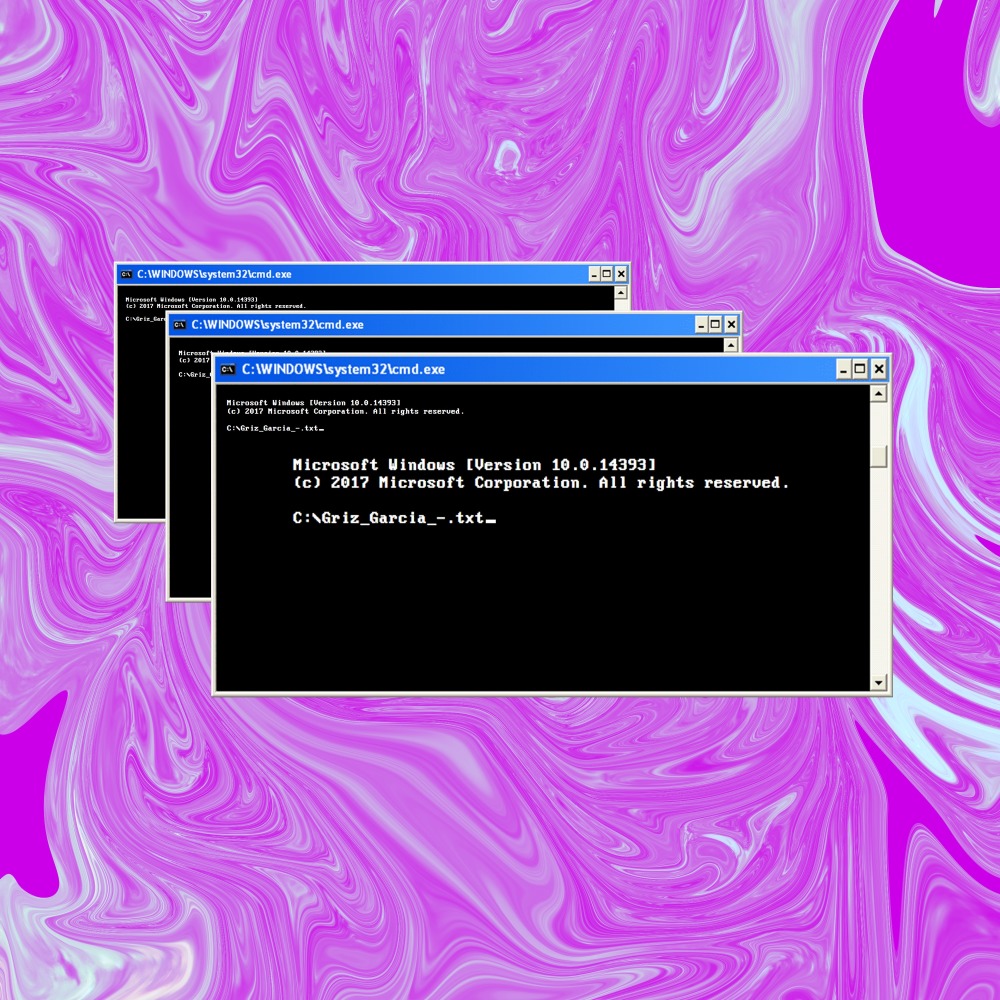Close the middle cmd.exe window
Image resolution: width=1000 pixels, height=1000 pixels.
click(x=732, y=325)
